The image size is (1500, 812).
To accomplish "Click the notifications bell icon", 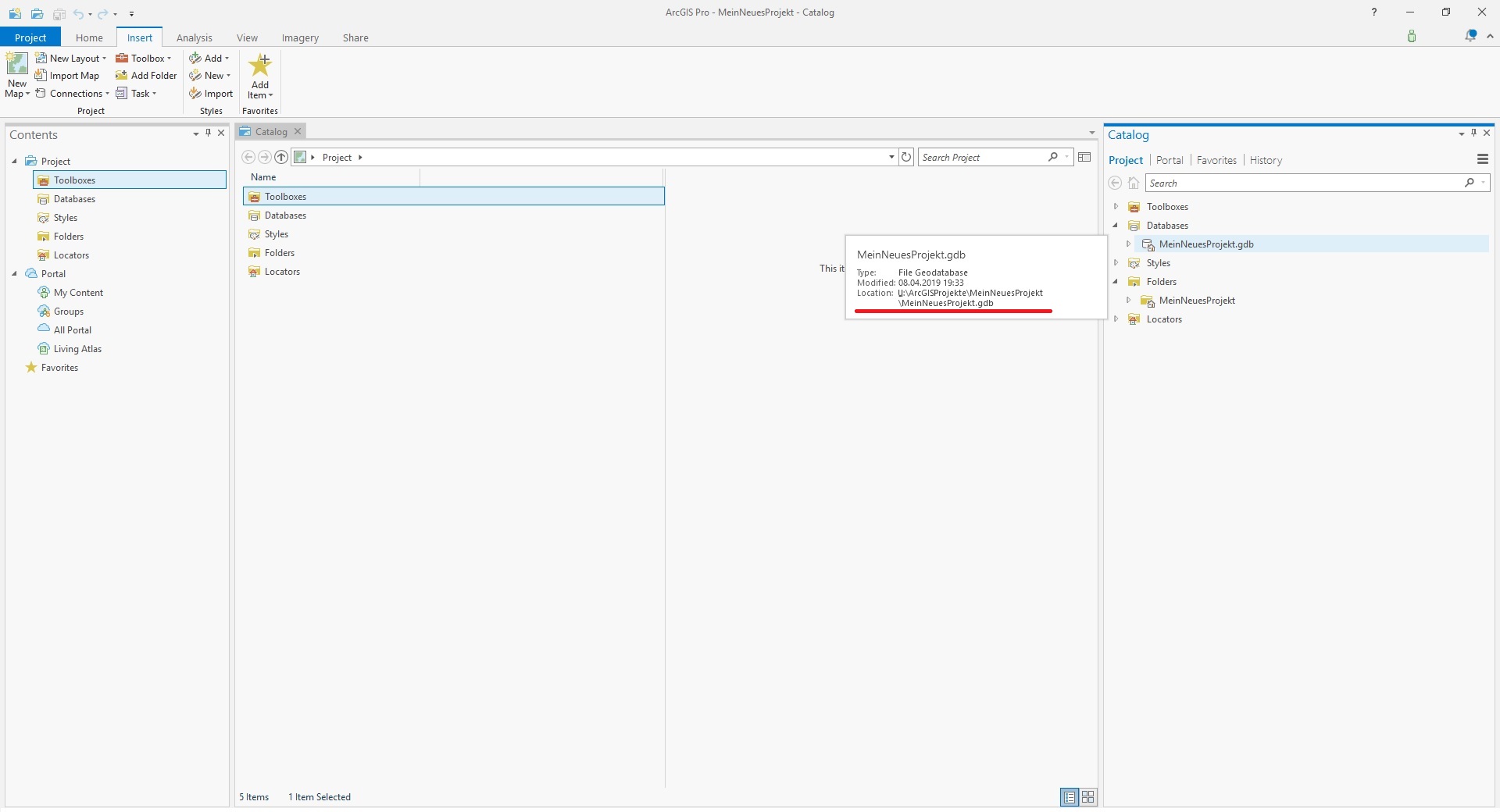I will tap(1470, 36).
